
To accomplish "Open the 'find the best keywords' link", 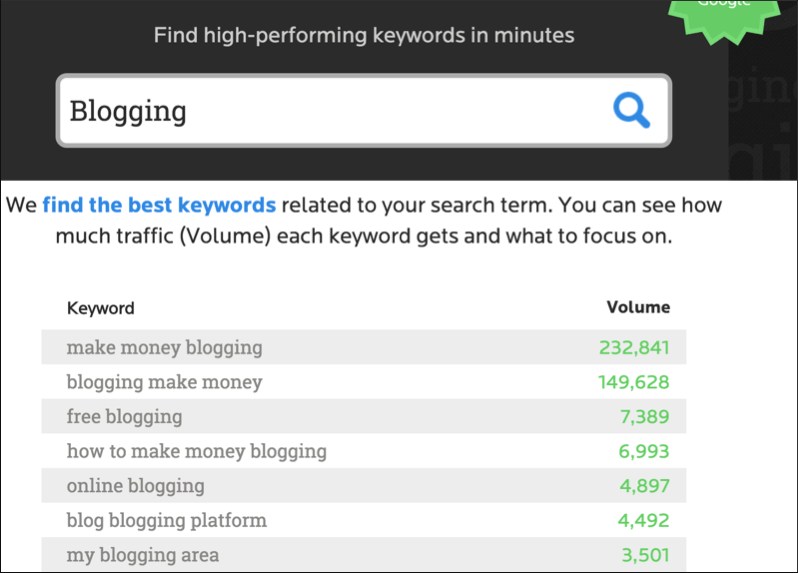I will [159, 205].
